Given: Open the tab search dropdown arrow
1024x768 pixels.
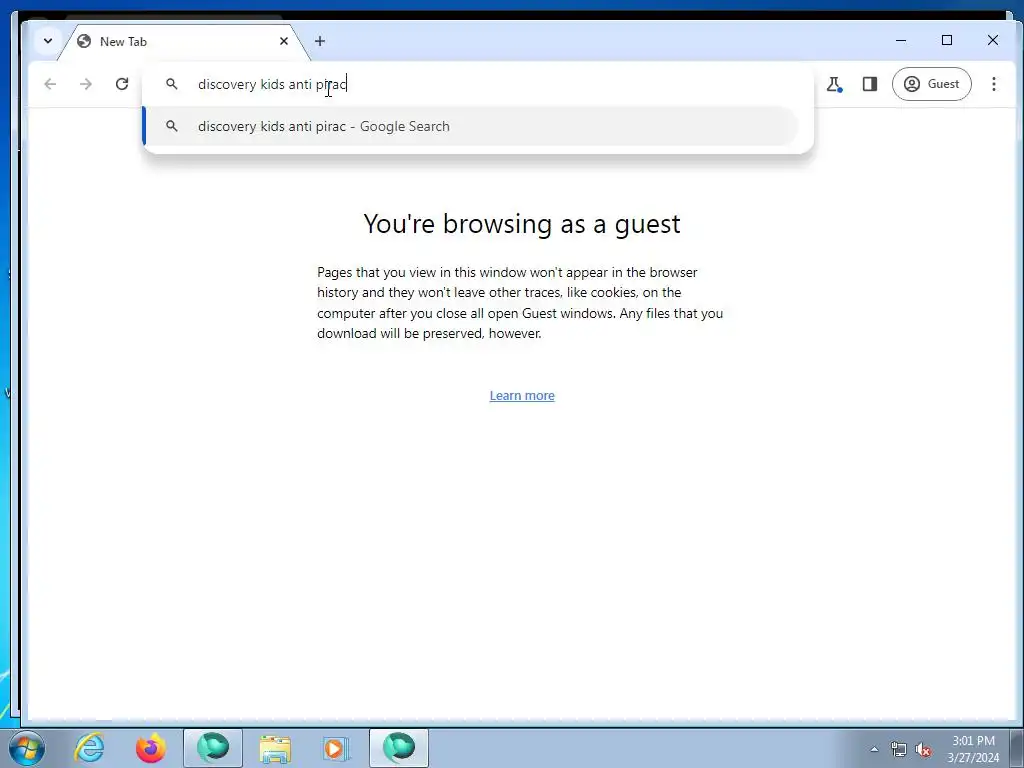Looking at the screenshot, I should coord(48,40).
